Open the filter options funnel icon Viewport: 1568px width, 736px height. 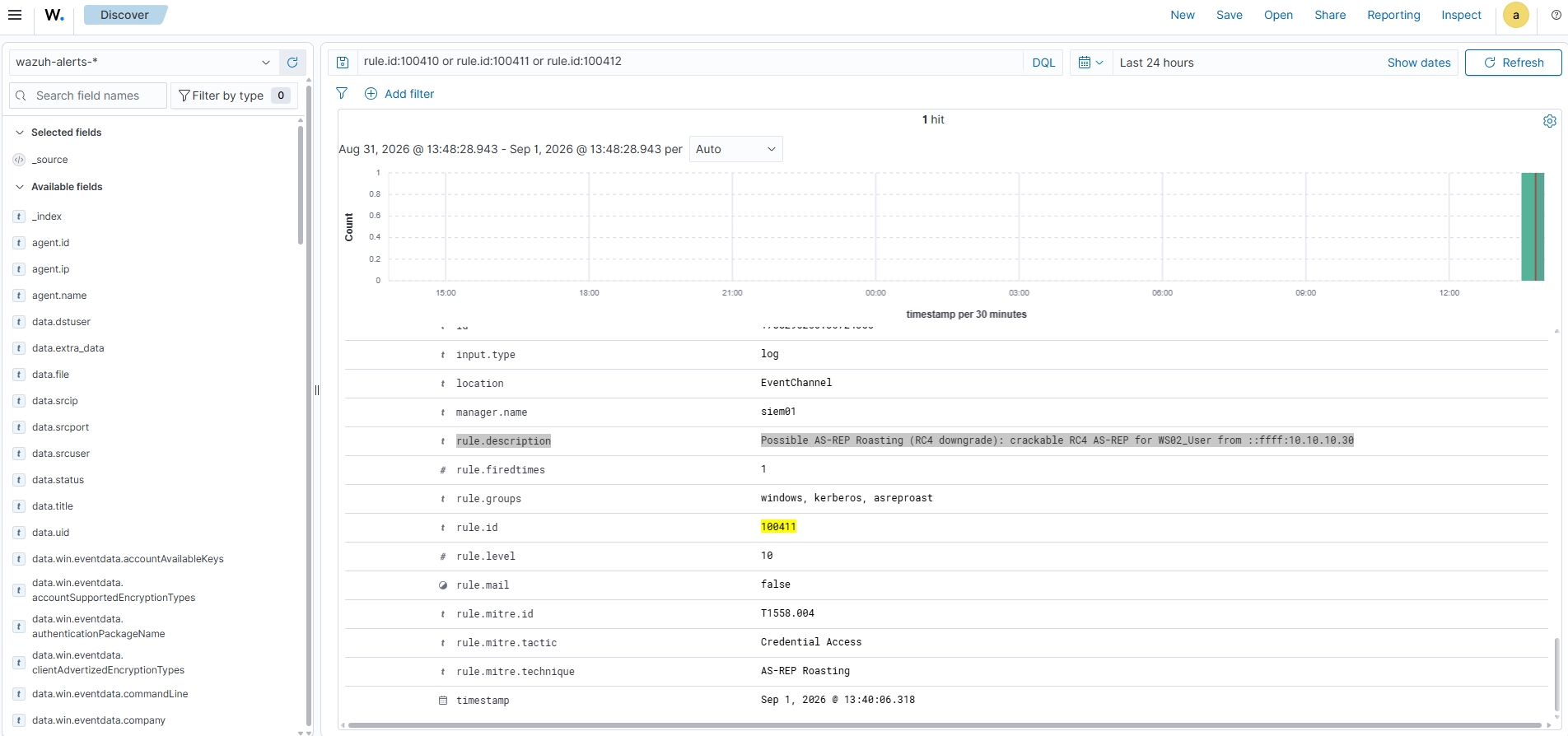tap(342, 94)
